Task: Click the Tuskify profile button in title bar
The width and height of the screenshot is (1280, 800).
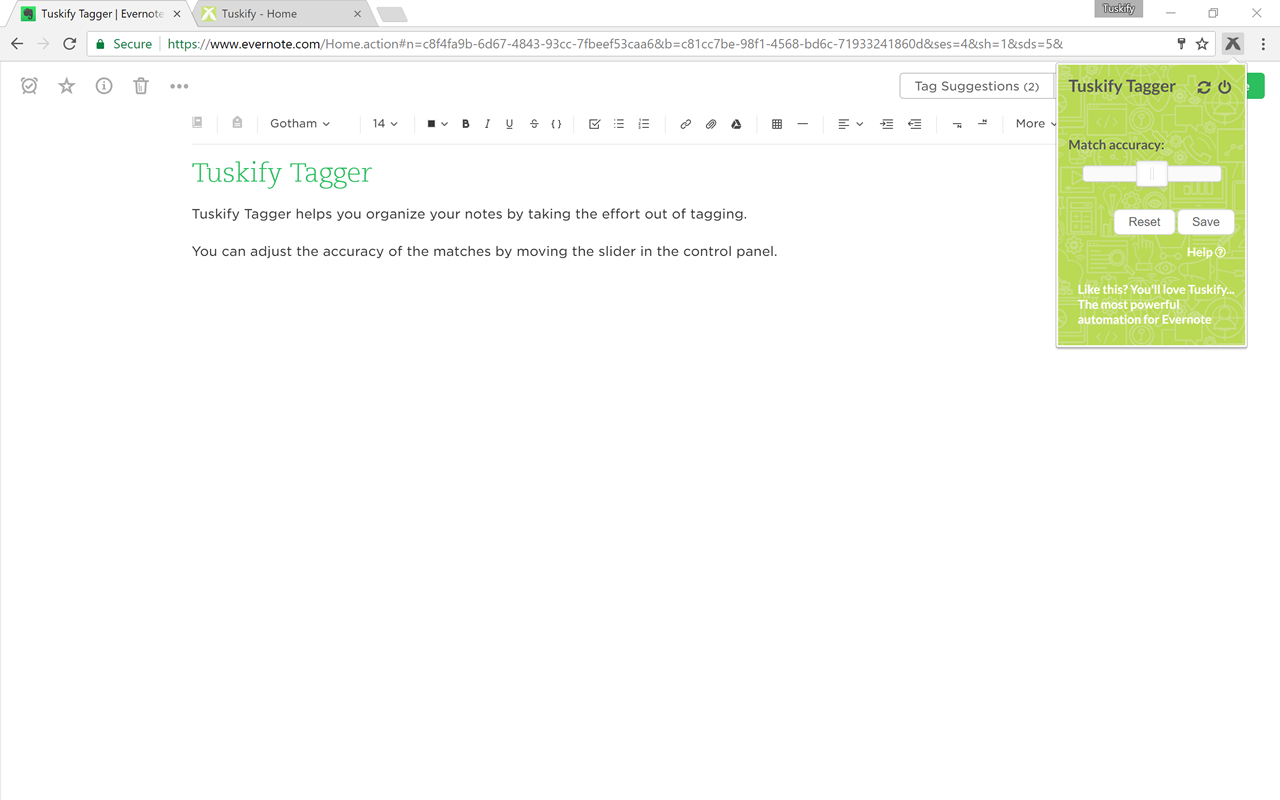Action: [1119, 9]
